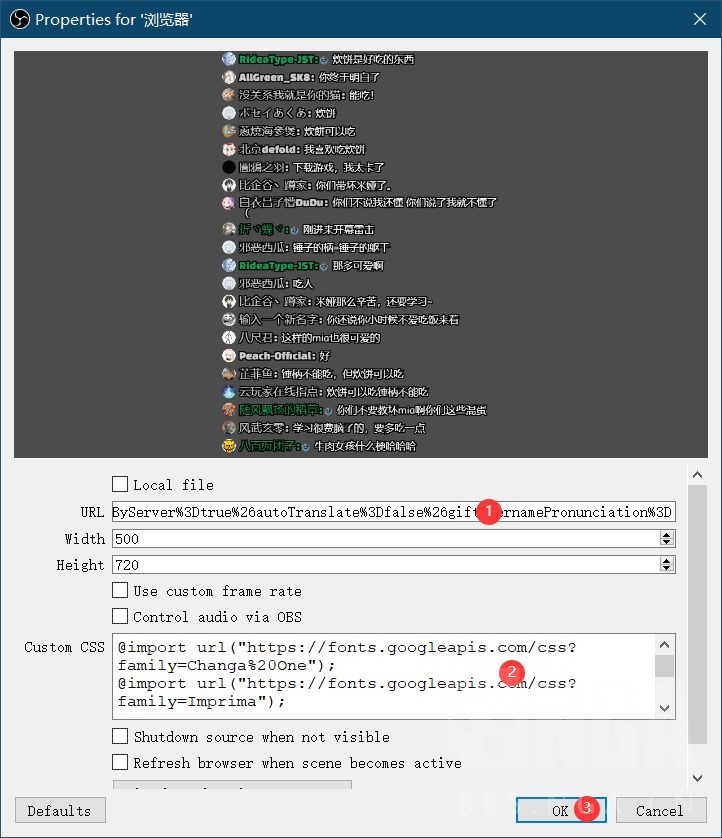Increase Height with the up stepper arrow

(666, 561)
